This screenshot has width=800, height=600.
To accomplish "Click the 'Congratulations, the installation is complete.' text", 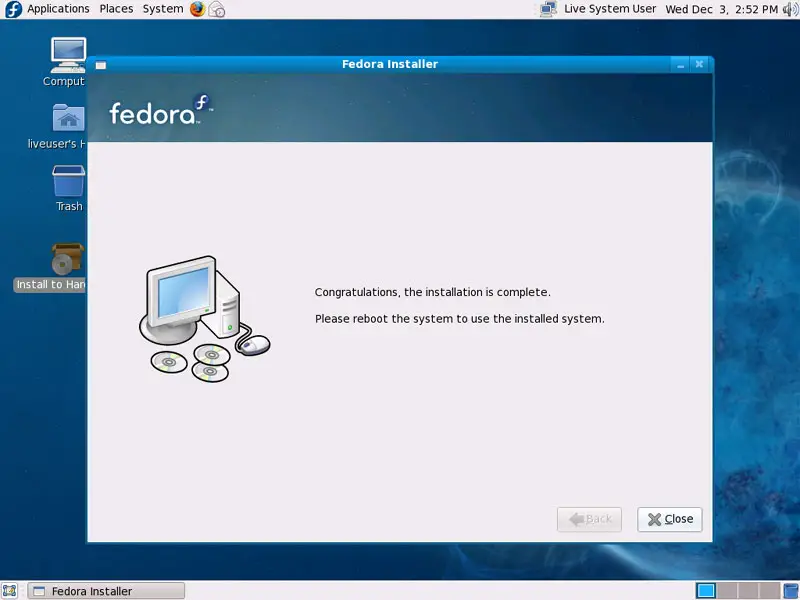I will [x=433, y=292].
